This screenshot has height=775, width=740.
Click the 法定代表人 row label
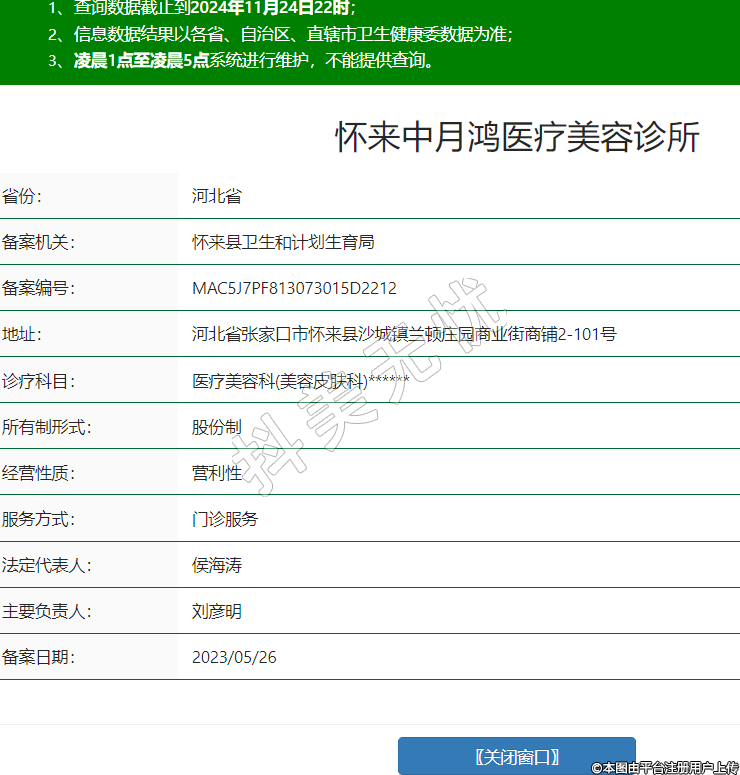tap(47, 565)
